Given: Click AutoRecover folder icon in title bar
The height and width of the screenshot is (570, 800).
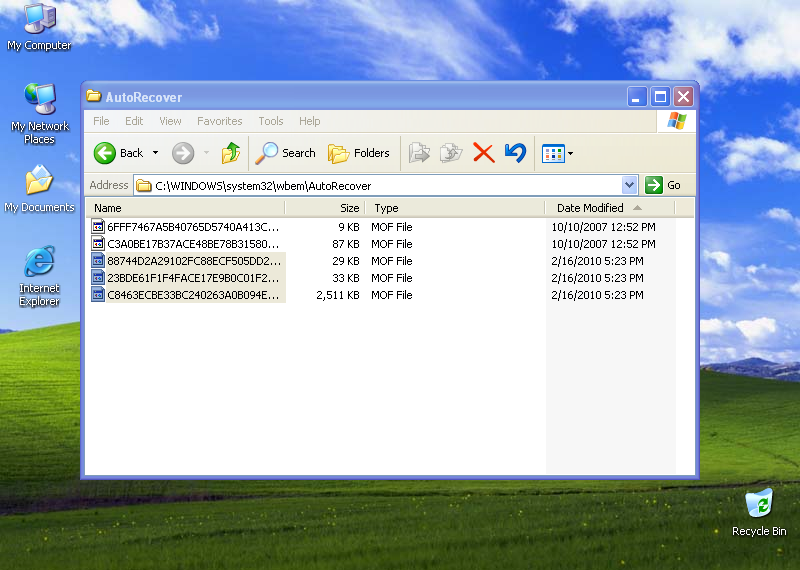Looking at the screenshot, I should (93, 96).
